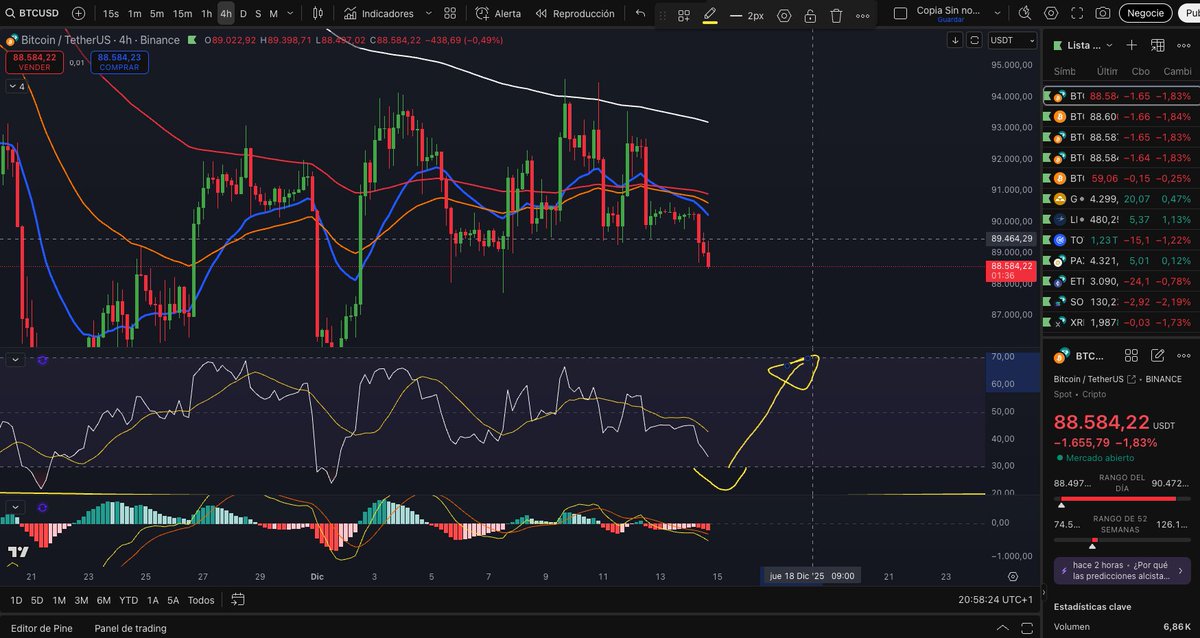Select the 5D date range
The image size is (1200, 638).
point(37,600)
